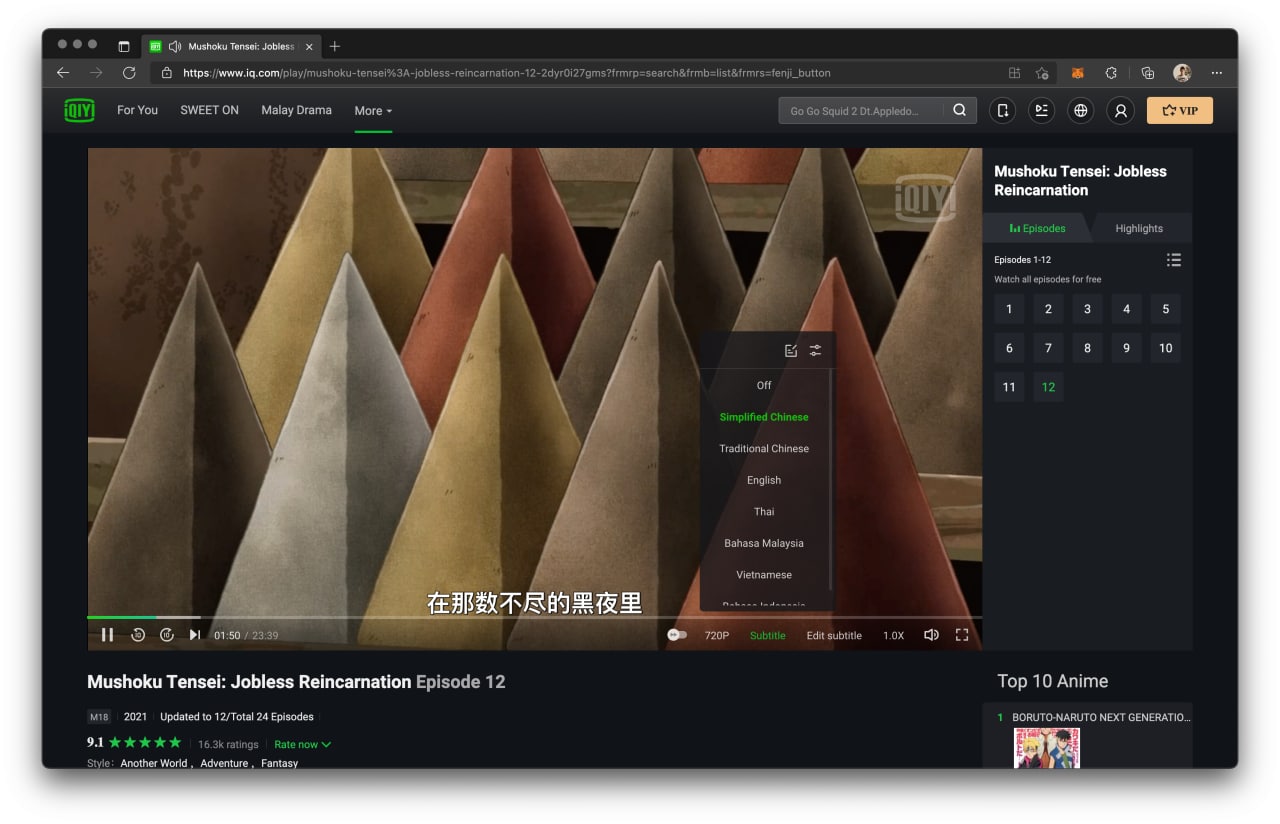
Task: Open the Adventure style link
Action: [x=224, y=763]
